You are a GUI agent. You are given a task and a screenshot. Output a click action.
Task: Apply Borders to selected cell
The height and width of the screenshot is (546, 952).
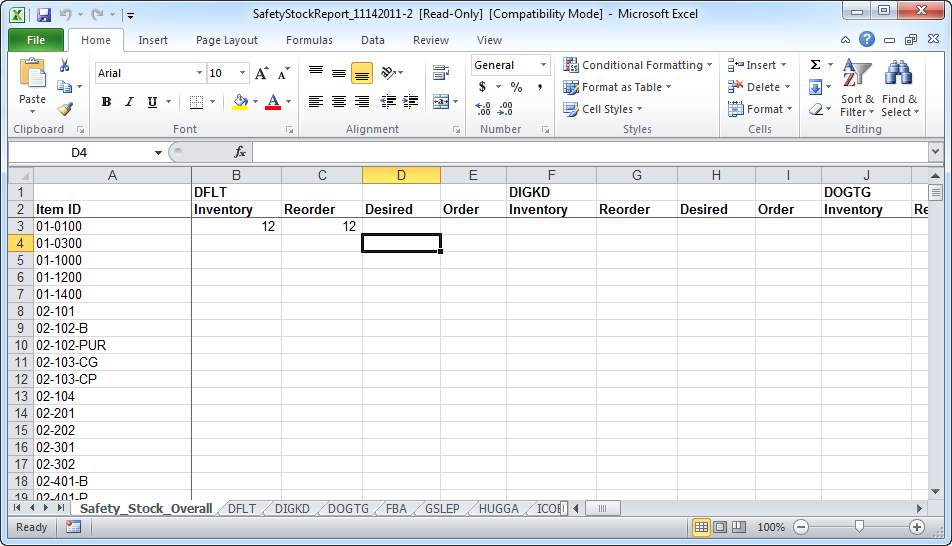coord(196,102)
